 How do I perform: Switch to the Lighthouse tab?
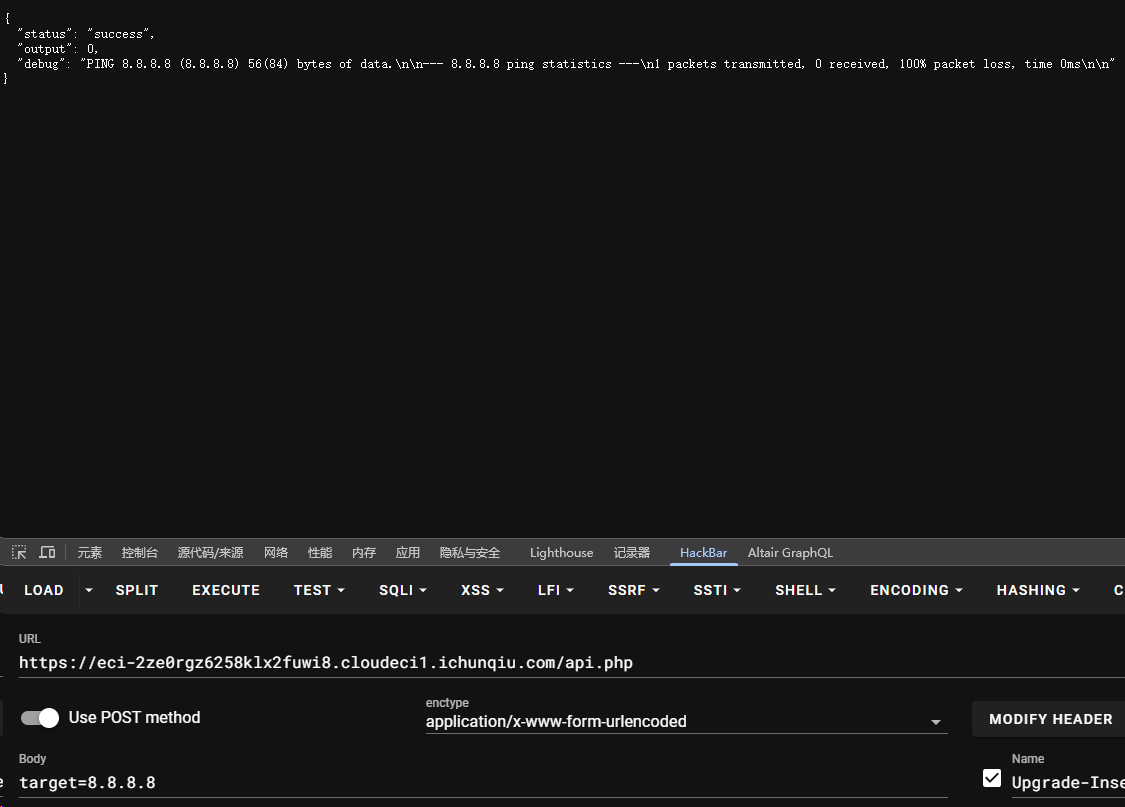561,552
